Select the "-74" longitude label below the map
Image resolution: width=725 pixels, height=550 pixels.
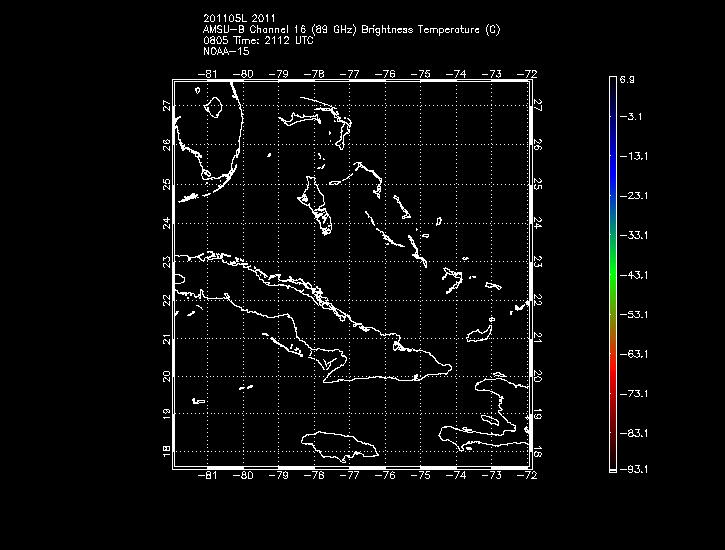(x=456, y=475)
